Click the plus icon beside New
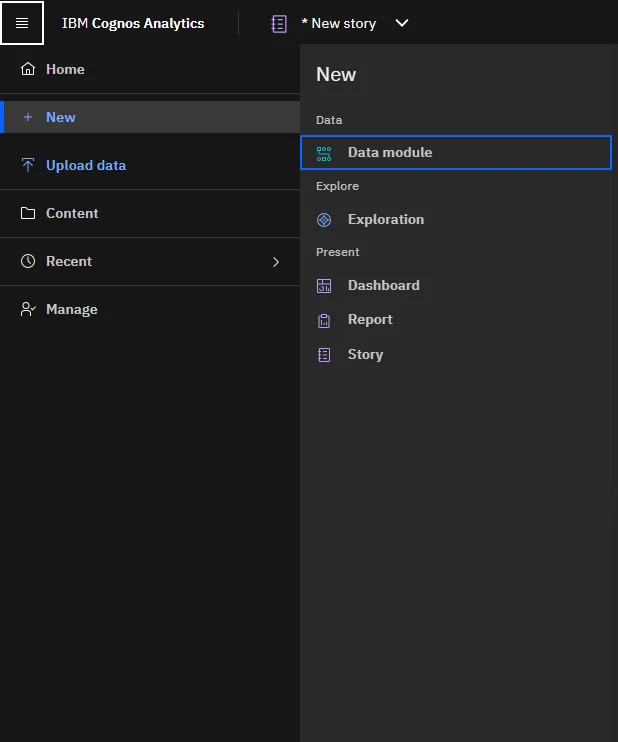The width and height of the screenshot is (618, 742). pos(28,117)
